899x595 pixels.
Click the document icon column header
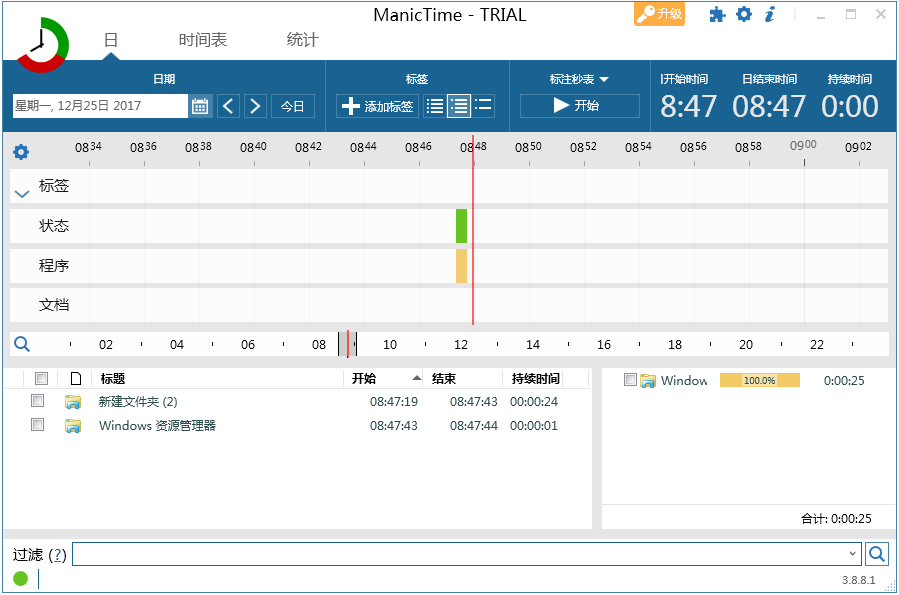pos(76,378)
